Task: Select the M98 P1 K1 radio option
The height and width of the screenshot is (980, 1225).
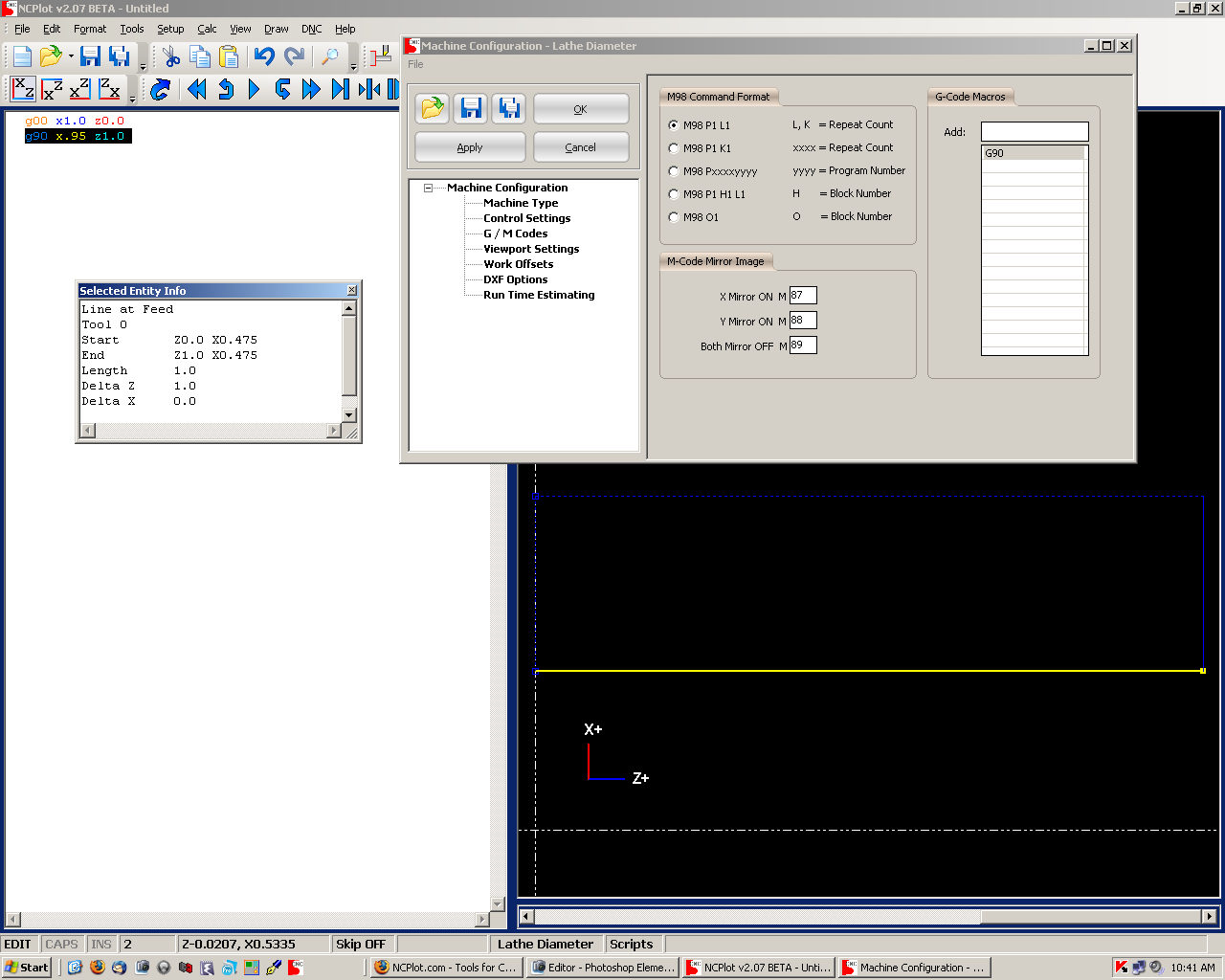Action: 674,148
